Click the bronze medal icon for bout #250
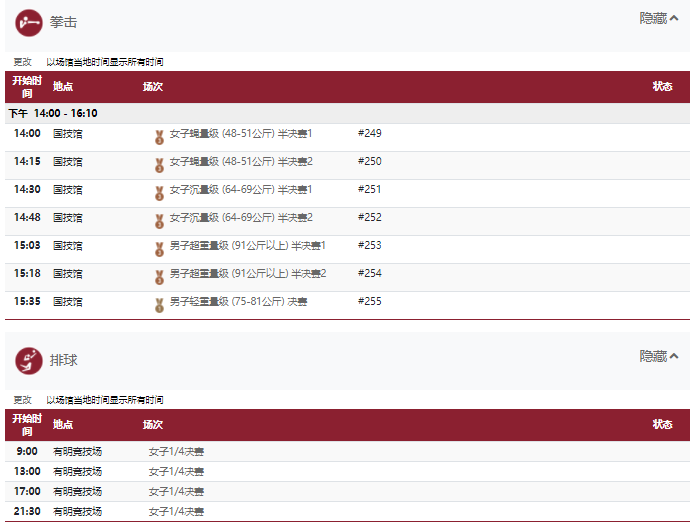 [159, 165]
